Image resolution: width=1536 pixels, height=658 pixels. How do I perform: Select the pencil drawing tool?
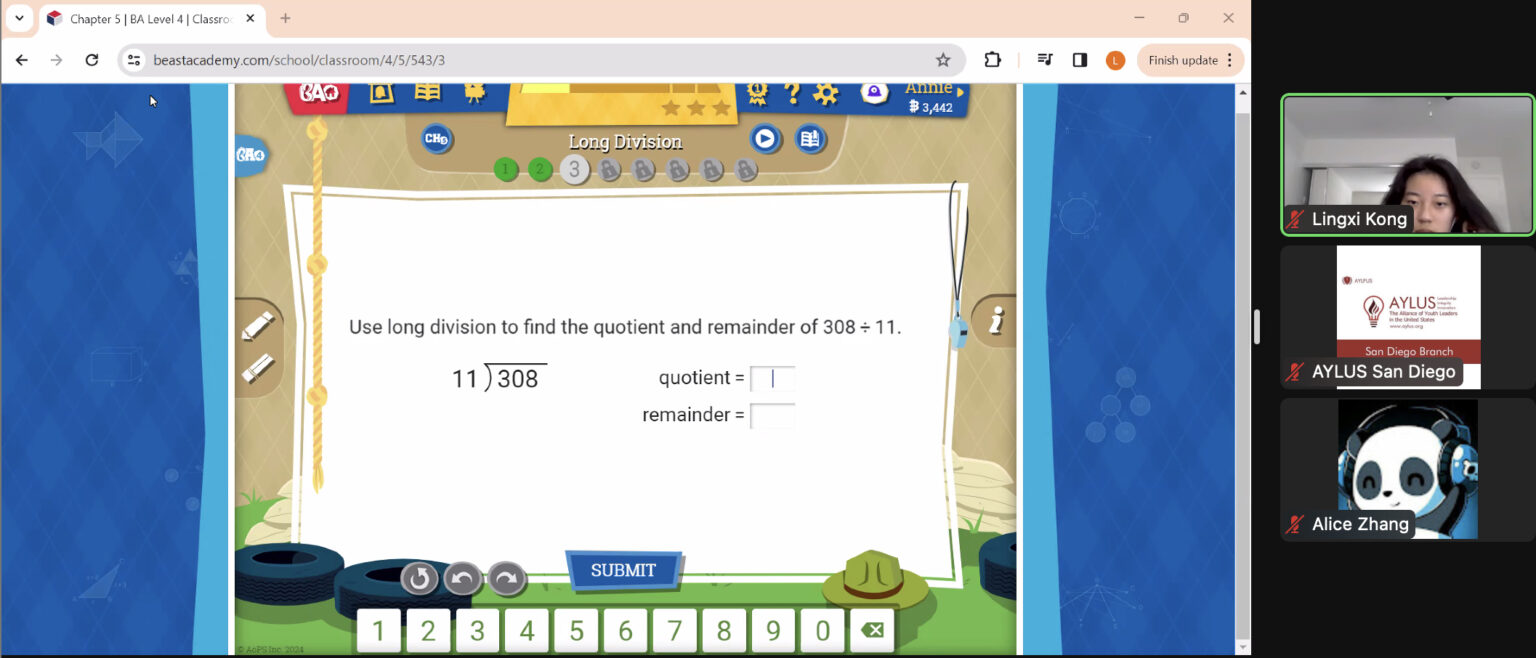click(258, 326)
